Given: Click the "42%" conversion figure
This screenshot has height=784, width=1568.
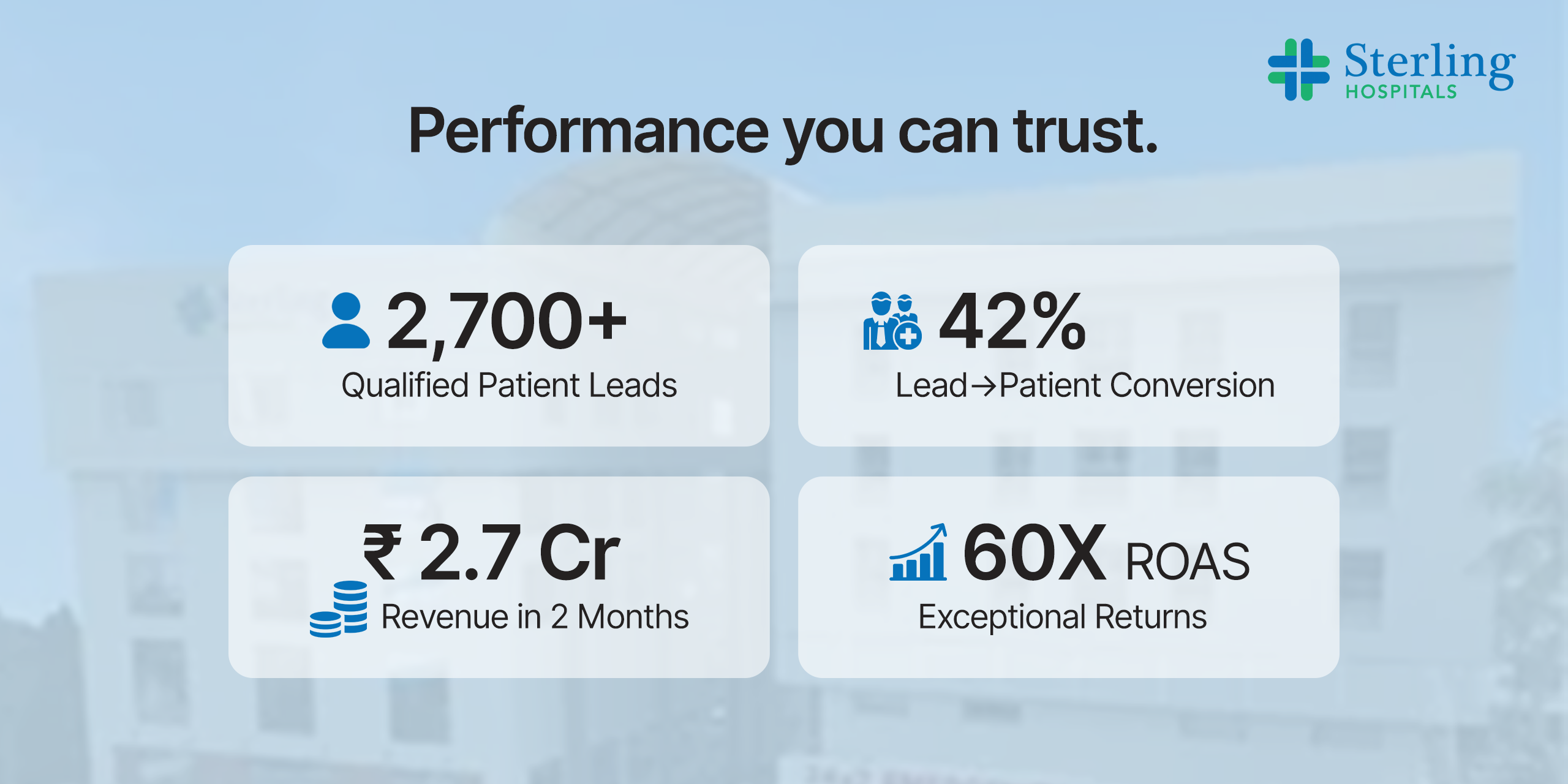Looking at the screenshot, I should click(x=1012, y=322).
